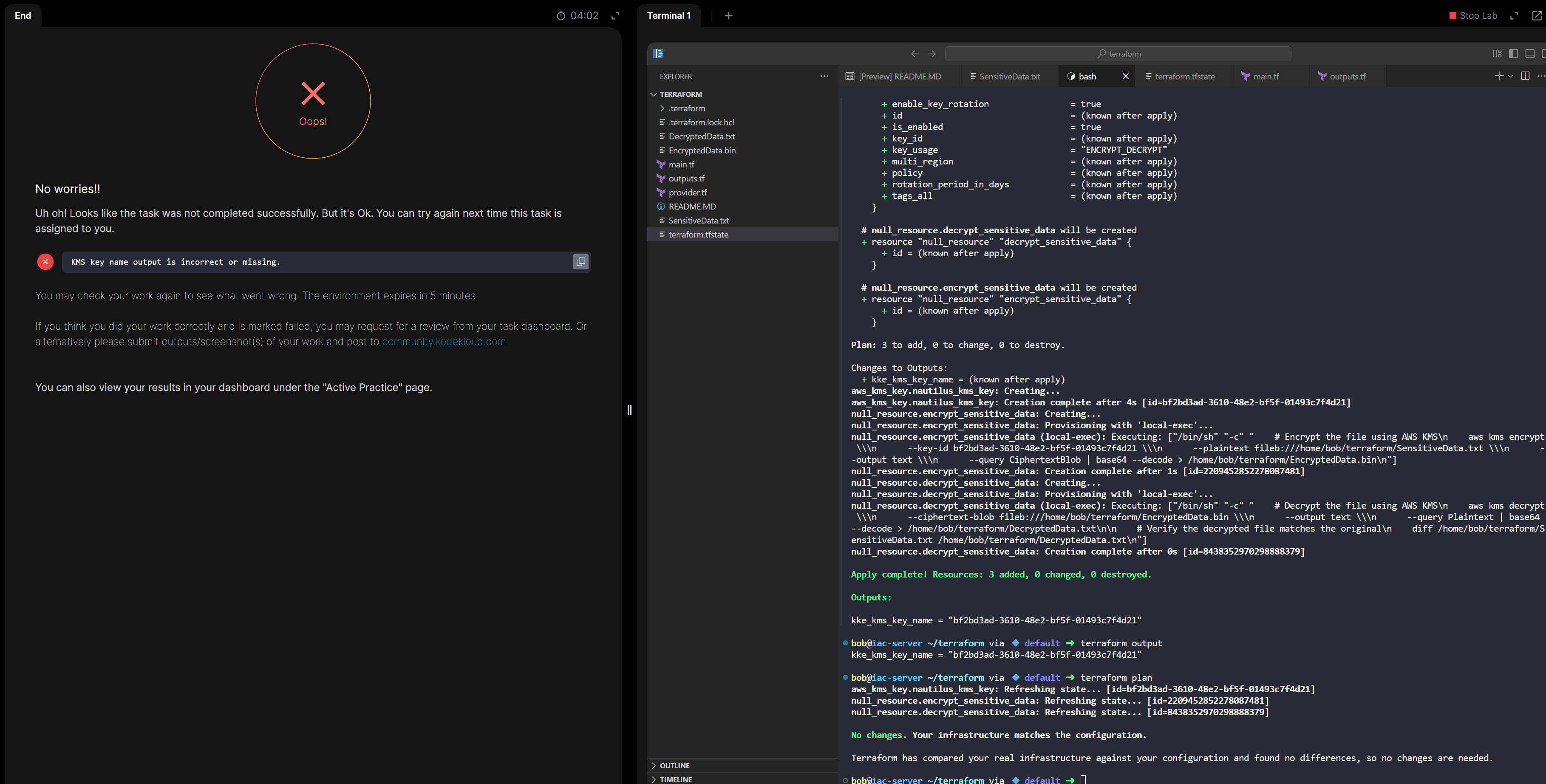The height and width of the screenshot is (784, 1546).
Task: Toggle the bottom panel visibility
Action: [x=1530, y=54]
